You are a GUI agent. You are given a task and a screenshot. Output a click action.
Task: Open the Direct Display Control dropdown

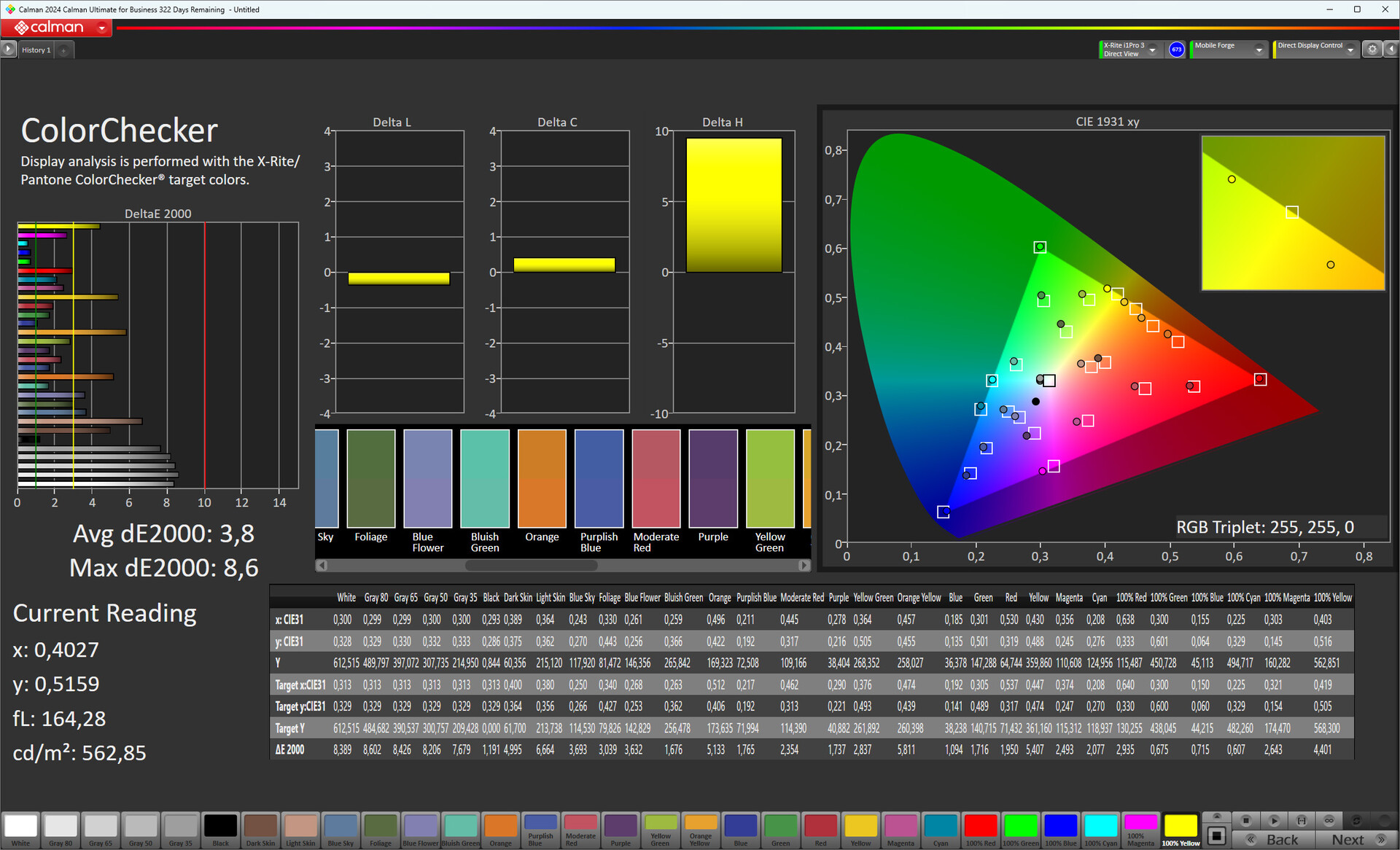(1350, 50)
